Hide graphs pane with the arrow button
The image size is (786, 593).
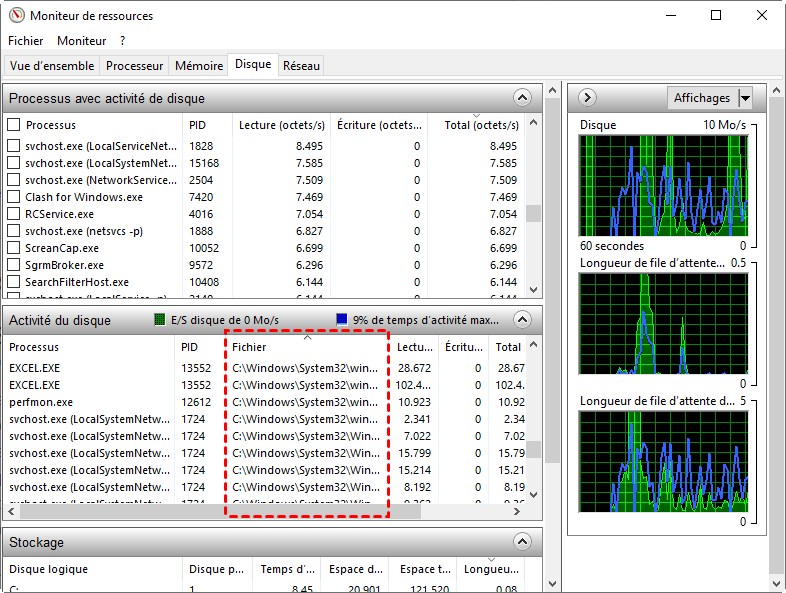click(x=588, y=98)
